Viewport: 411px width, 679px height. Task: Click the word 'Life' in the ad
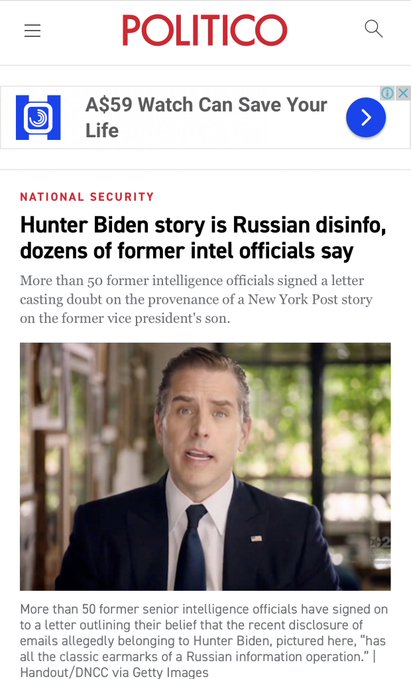click(102, 130)
